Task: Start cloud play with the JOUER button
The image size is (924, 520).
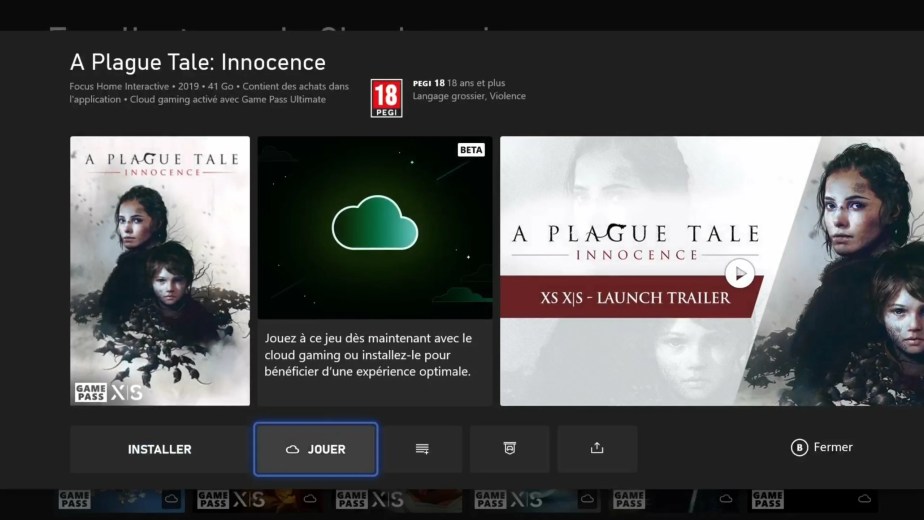Action: pyautogui.click(x=316, y=449)
